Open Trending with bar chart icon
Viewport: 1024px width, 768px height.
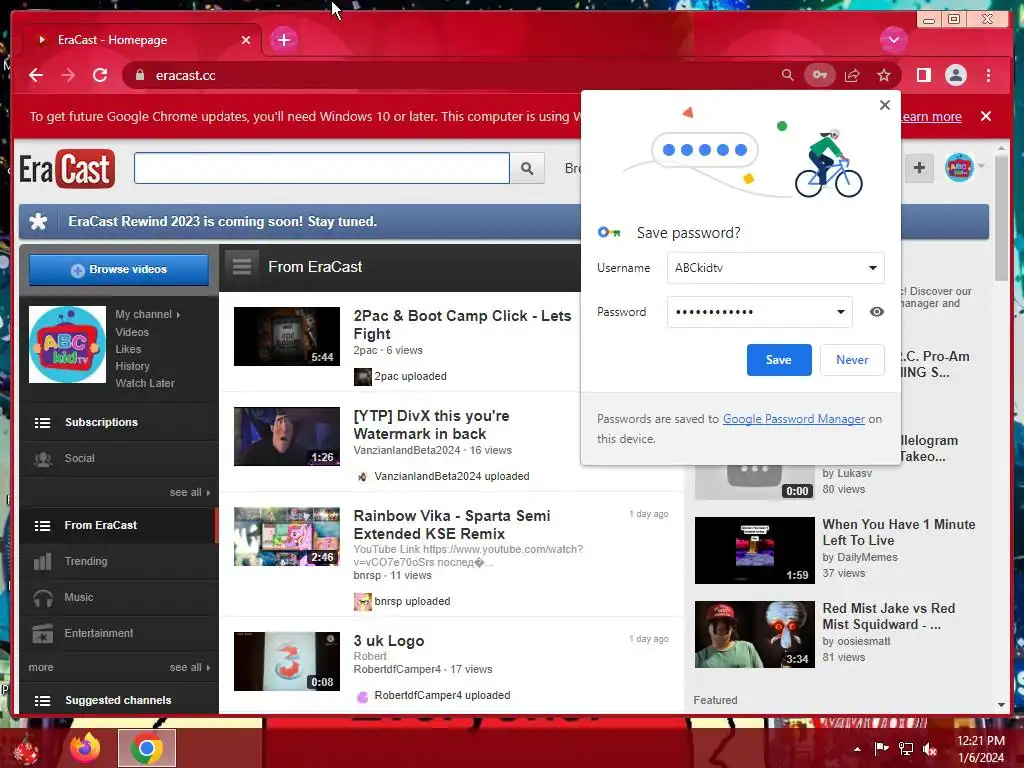click(x=119, y=561)
